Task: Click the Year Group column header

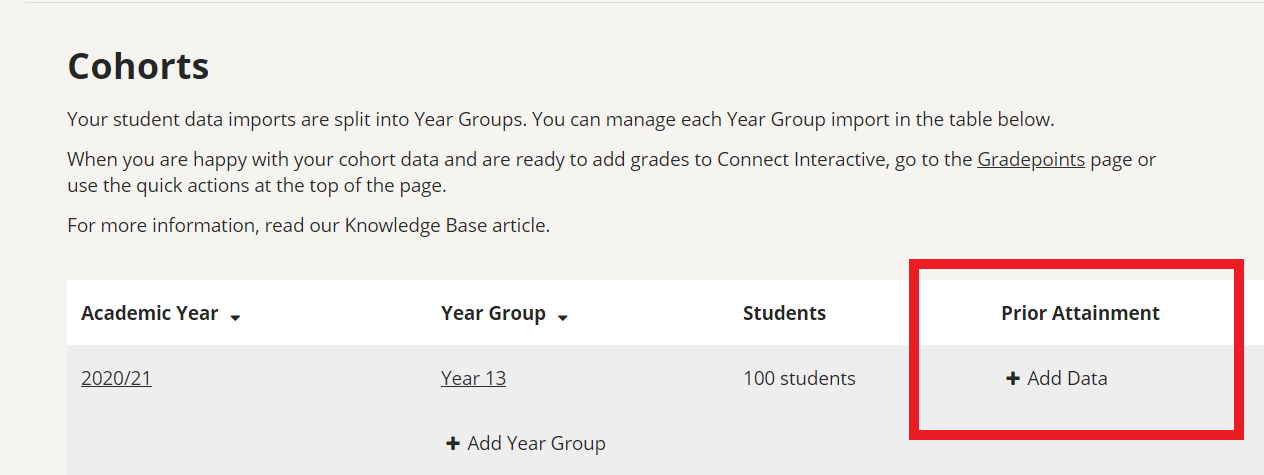Action: click(493, 313)
